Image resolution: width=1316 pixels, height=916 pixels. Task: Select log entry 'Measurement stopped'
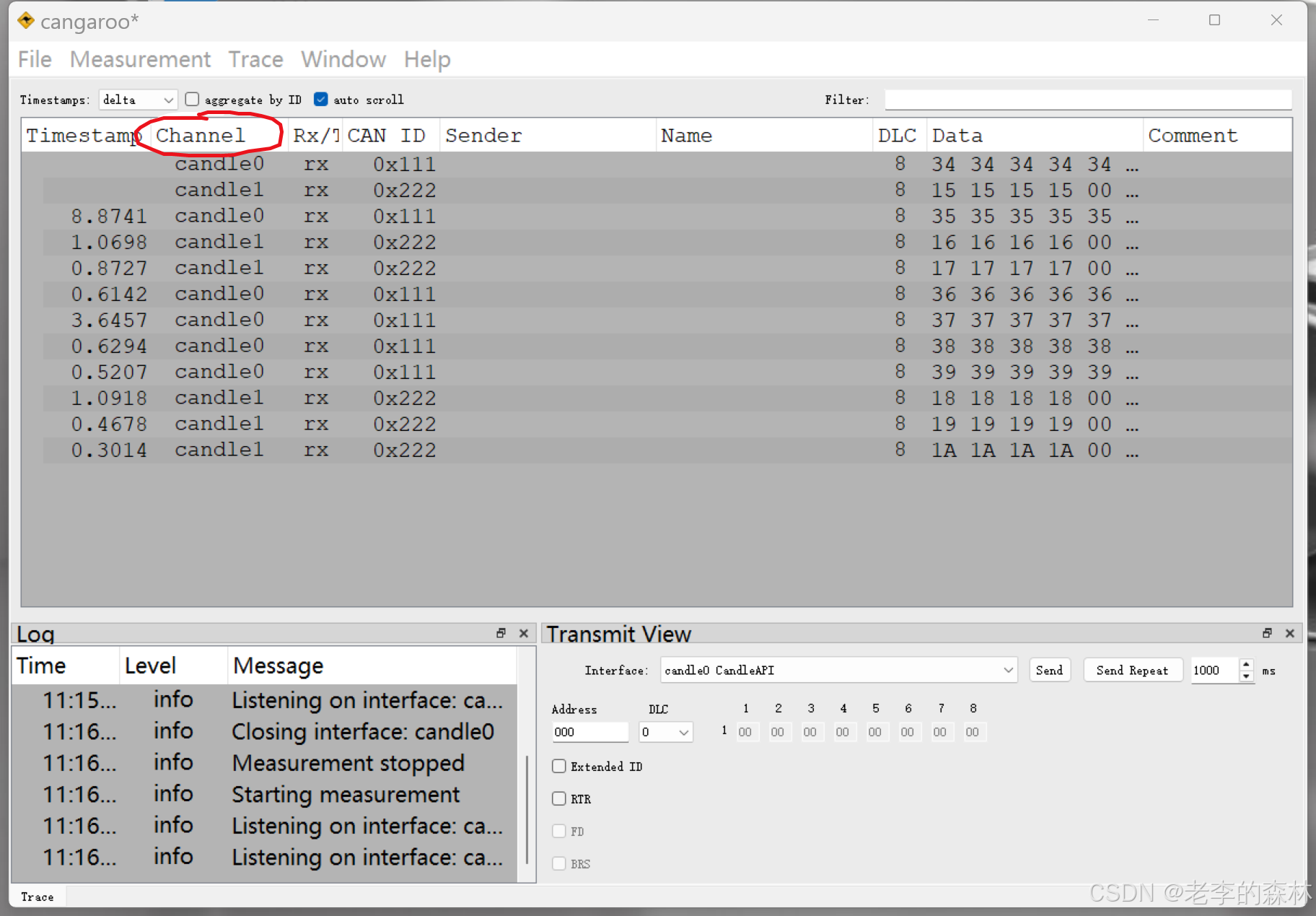266,763
